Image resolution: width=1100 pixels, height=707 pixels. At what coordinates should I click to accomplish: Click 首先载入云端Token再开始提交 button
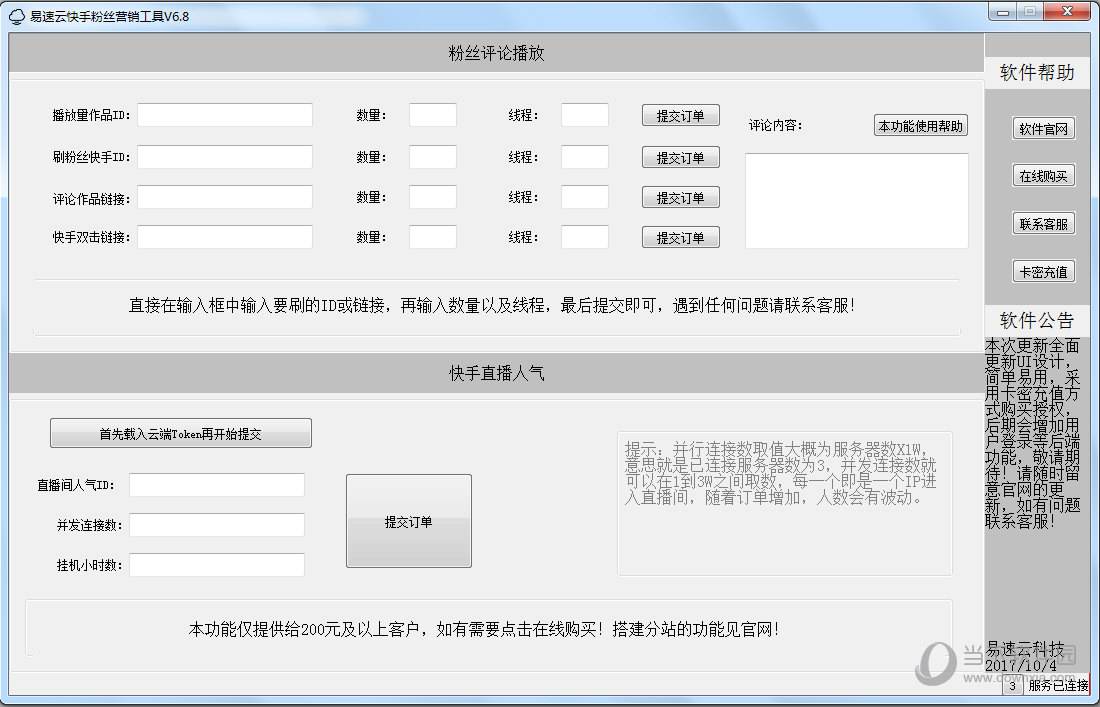[181, 433]
